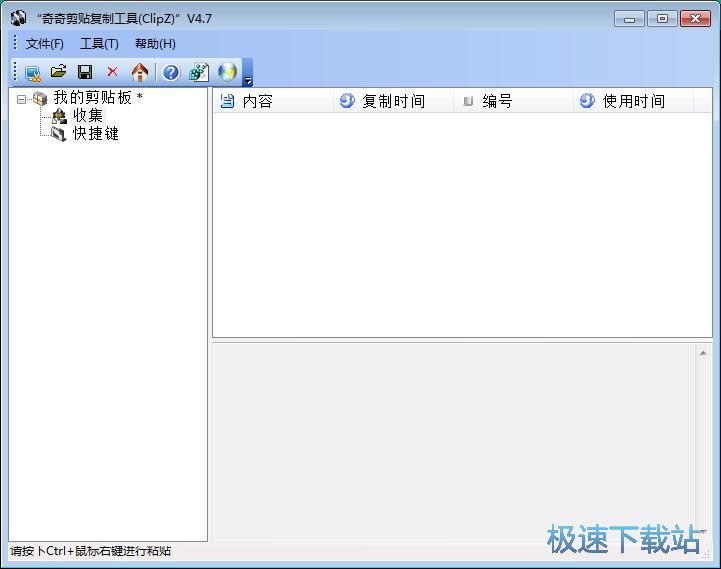
Task: Open the 帮助(H) menu
Action: 155,44
